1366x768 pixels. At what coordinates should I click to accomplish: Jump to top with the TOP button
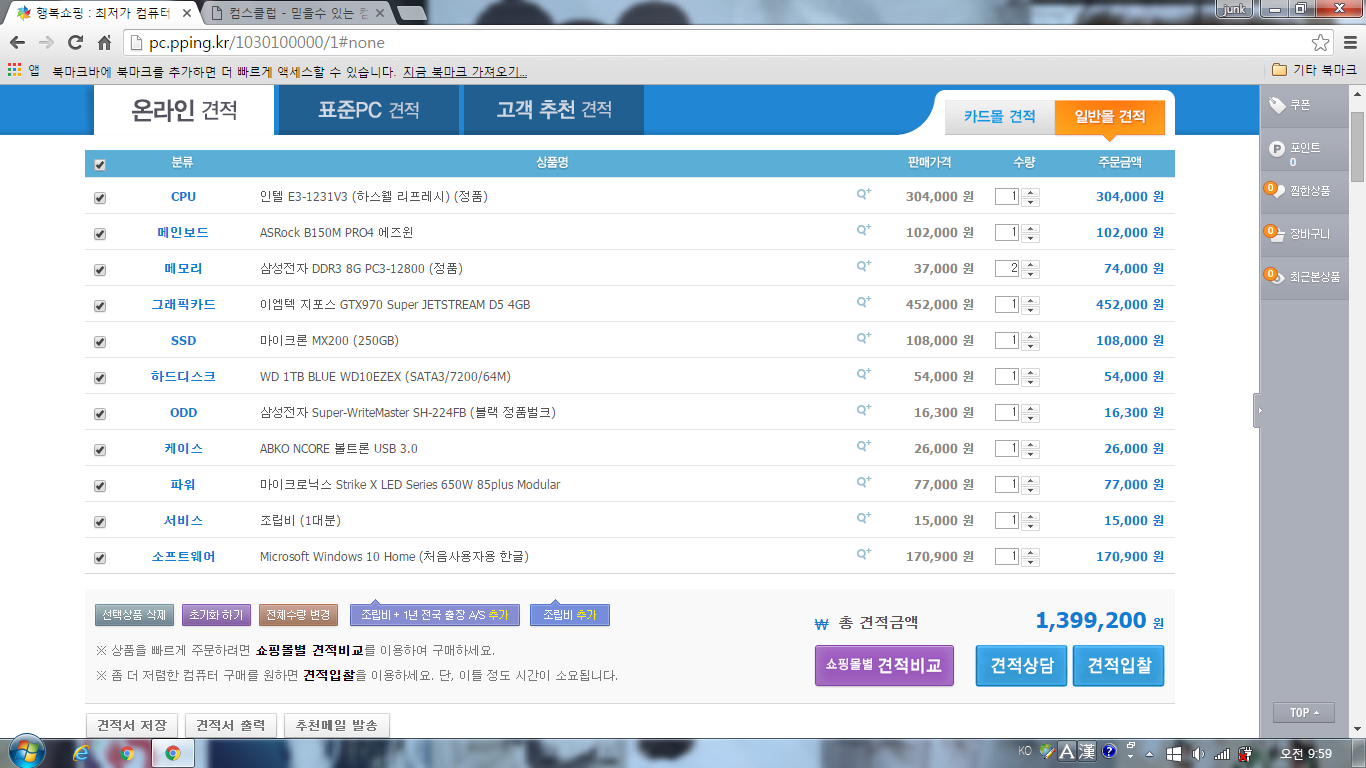coord(1304,712)
